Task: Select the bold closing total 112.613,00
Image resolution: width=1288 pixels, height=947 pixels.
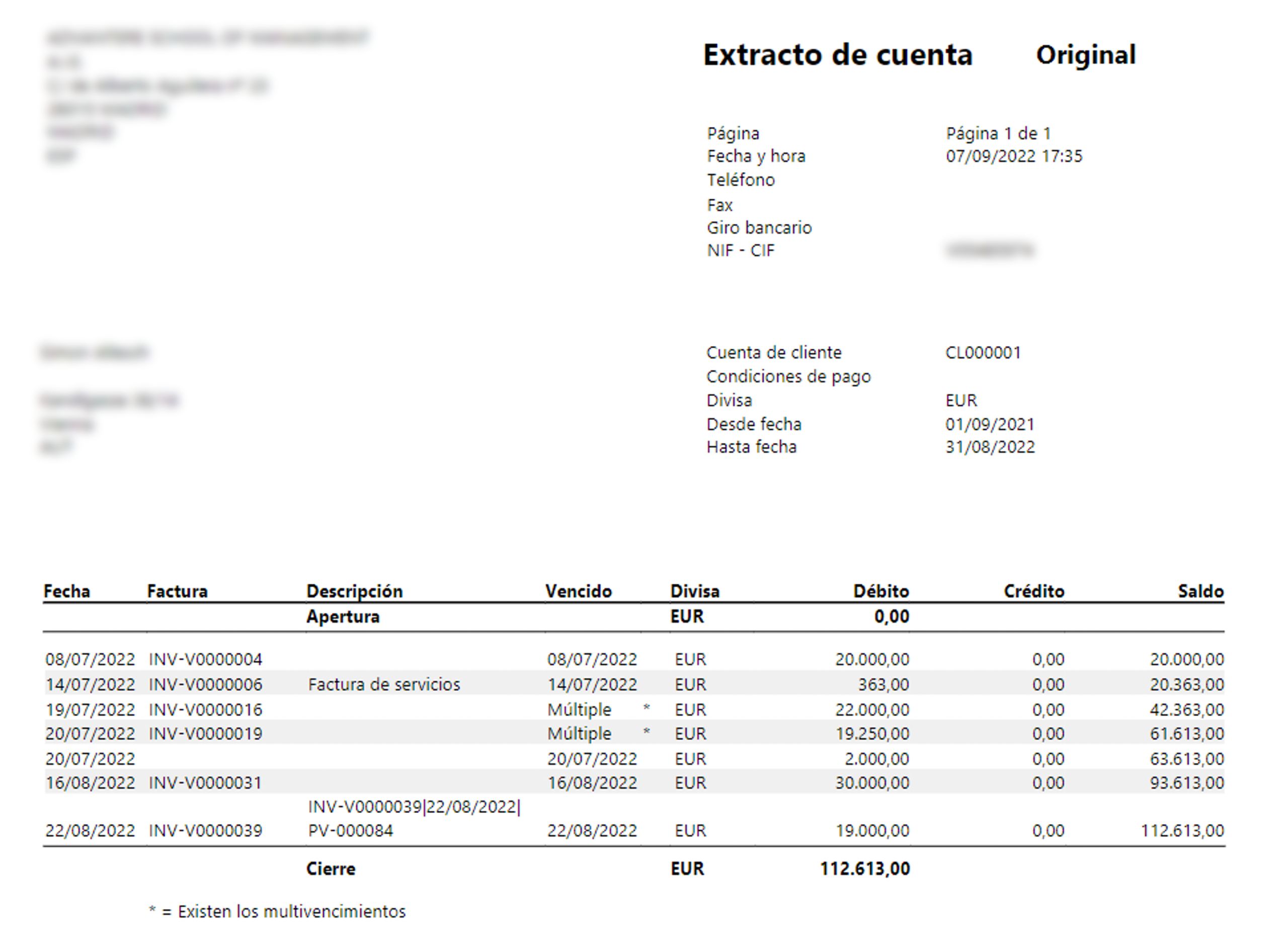Action: 864,869
